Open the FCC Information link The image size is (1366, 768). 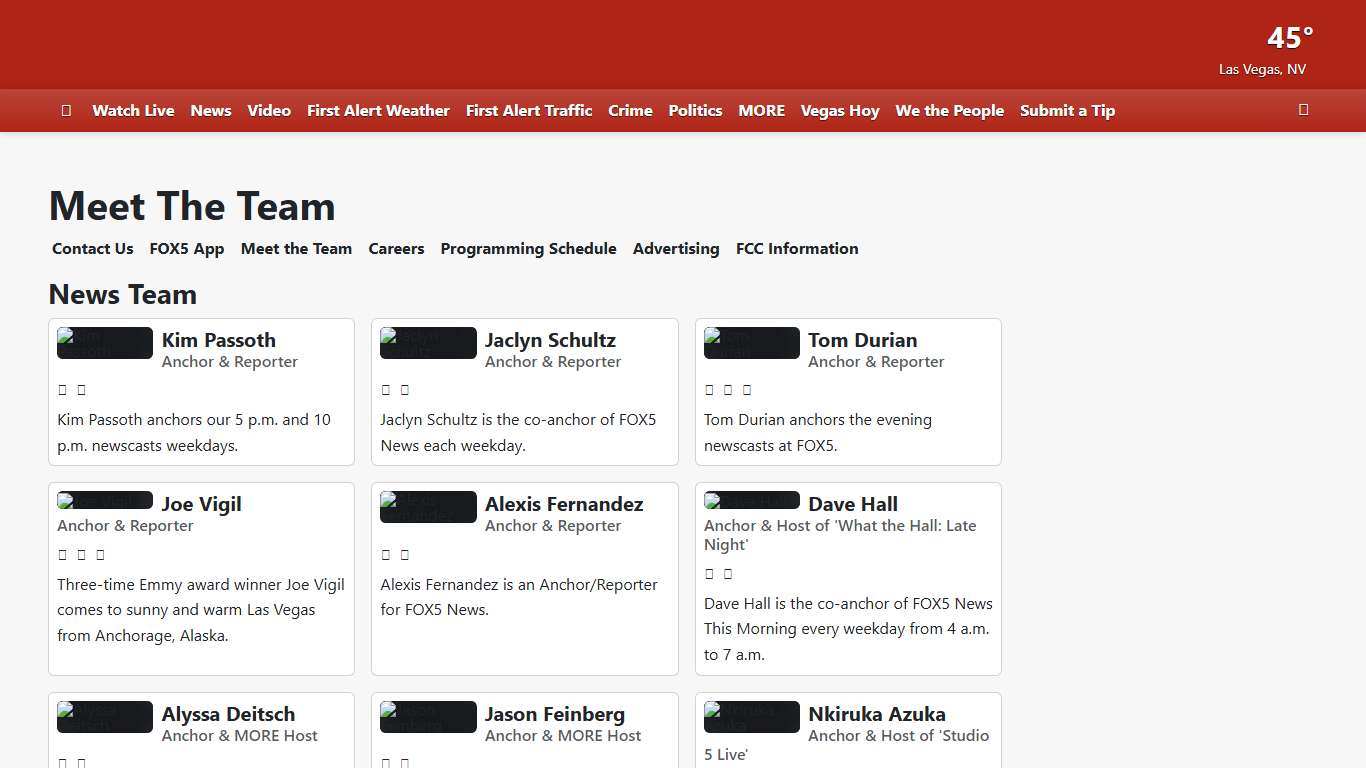click(x=797, y=249)
